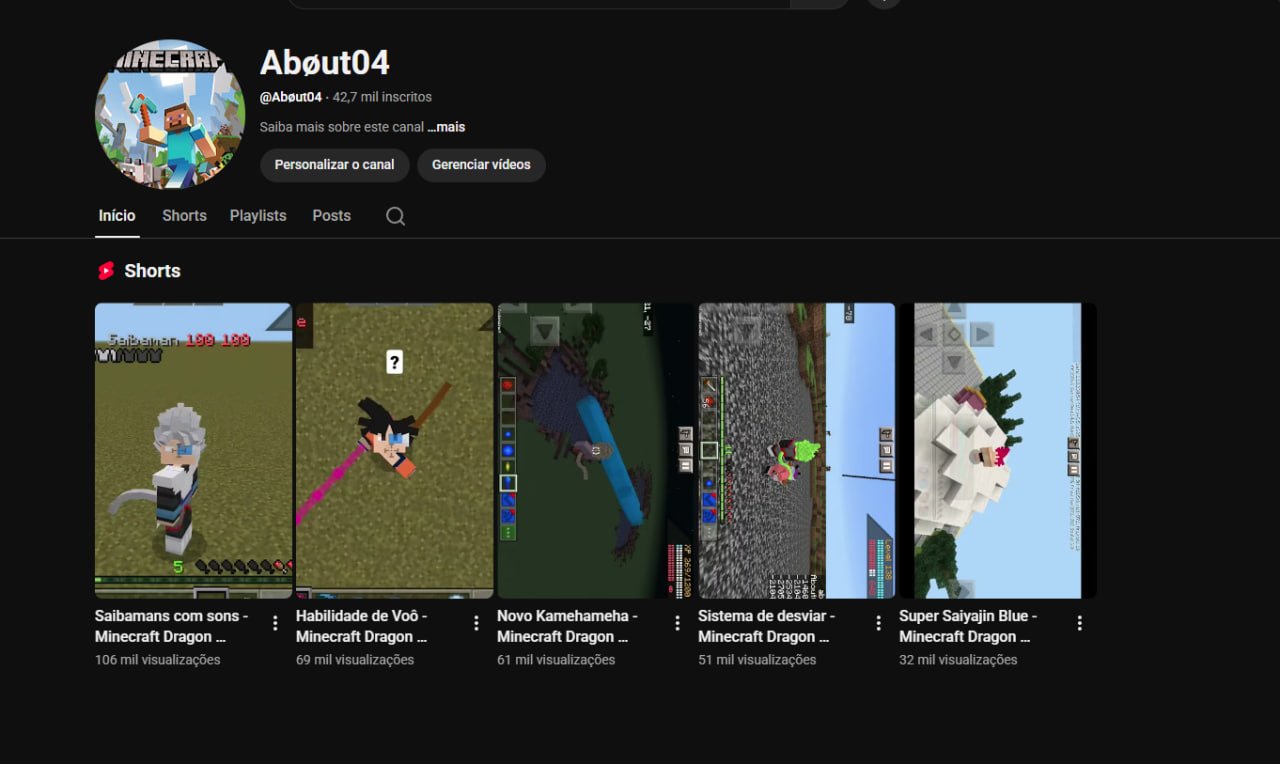Open Super Saiyajin Blue short title
The width and height of the screenshot is (1280, 764).
[x=968, y=626]
